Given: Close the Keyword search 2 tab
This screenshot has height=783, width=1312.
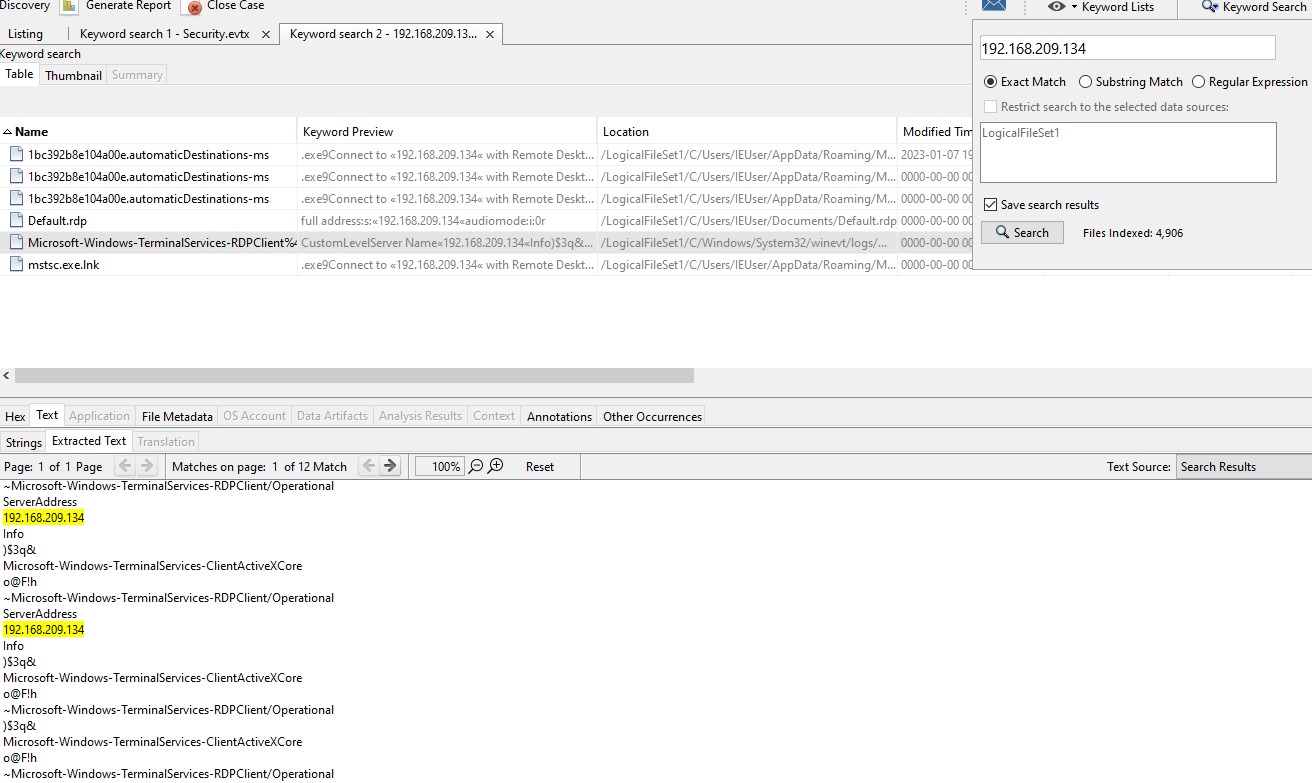Looking at the screenshot, I should pyautogui.click(x=489, y=34).
